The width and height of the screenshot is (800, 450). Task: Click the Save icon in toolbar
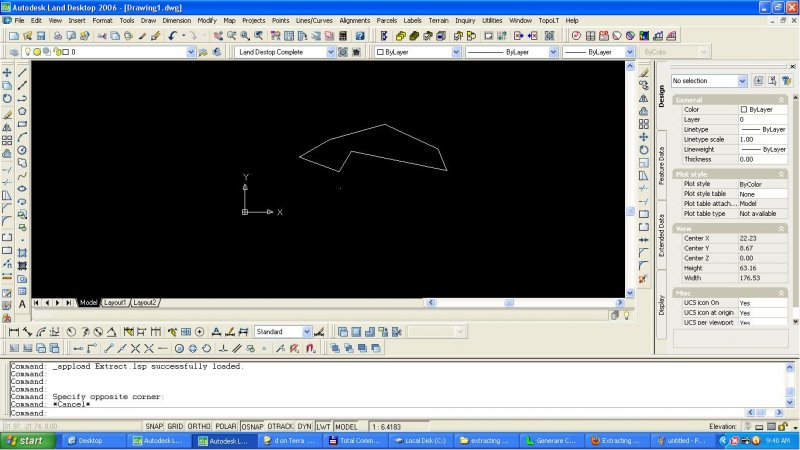(41, 36)
